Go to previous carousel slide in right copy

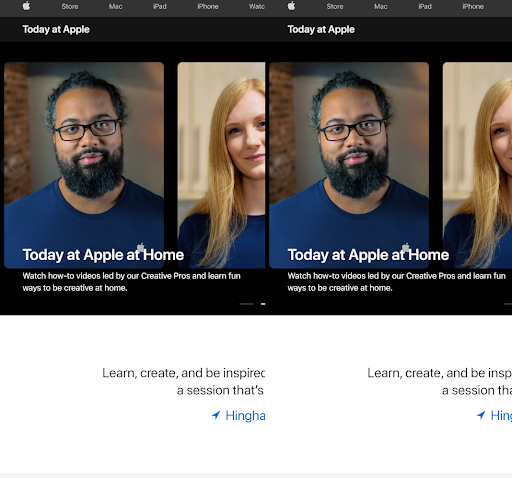(279, 166)
